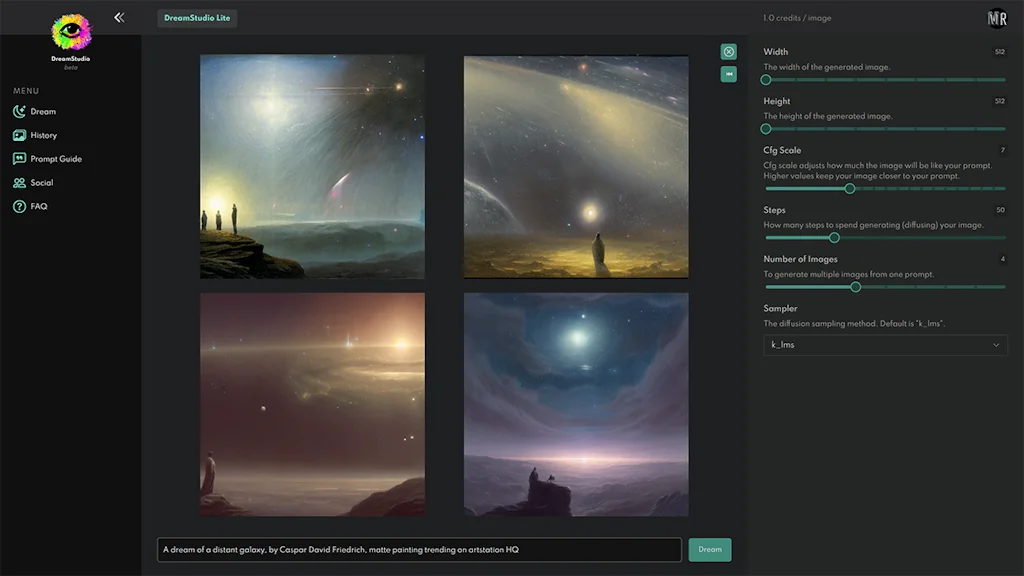
Task: Click inside the prompt text field
Action: click(x=420, y=549)
